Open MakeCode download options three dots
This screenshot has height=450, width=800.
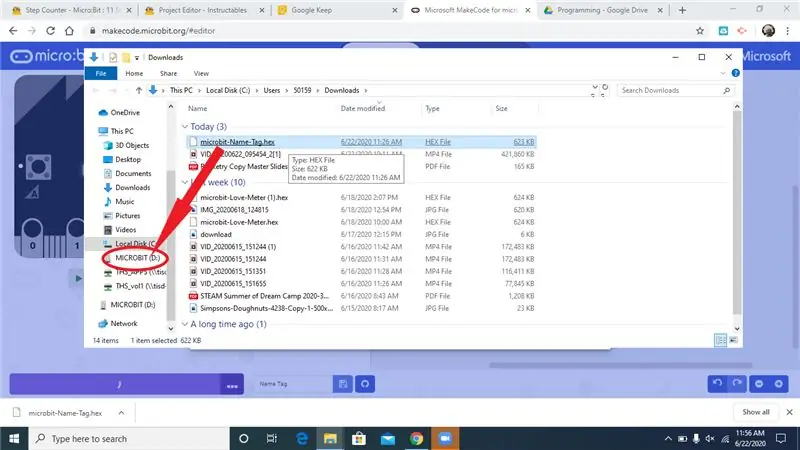(x=232, y=385)
